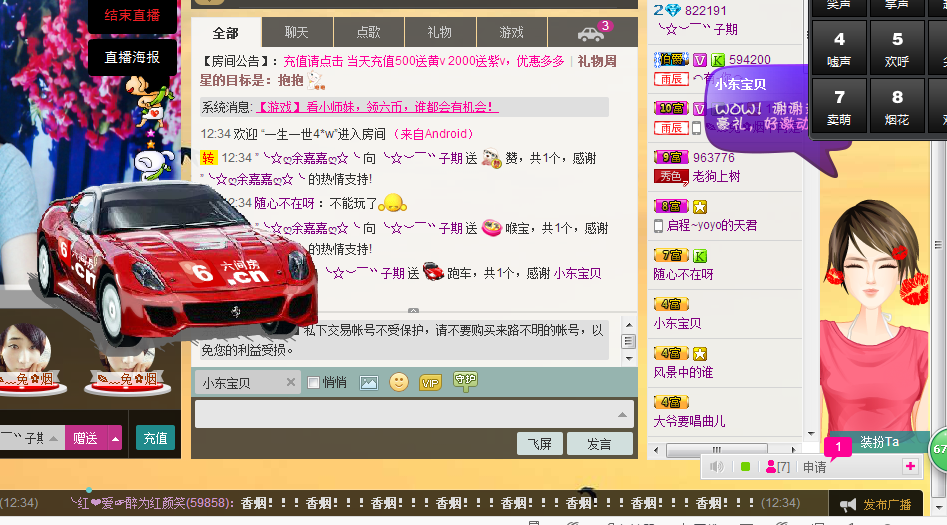Screen dimensions: 947x525
Task: Select user 老狗上树 in the user list
Action: point(716,176)
